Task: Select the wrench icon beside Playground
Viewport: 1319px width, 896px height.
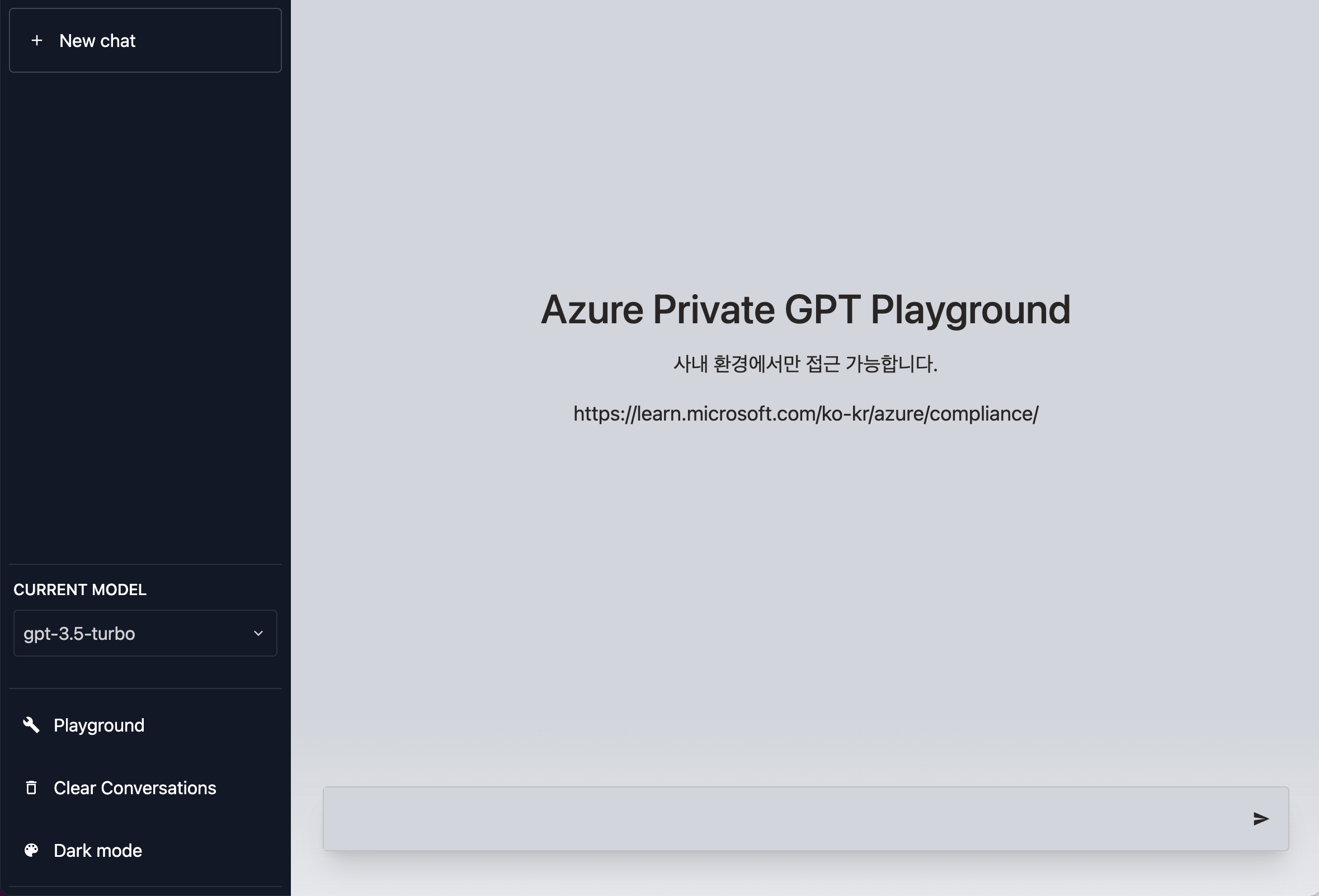Action: [x=32, y=725]
